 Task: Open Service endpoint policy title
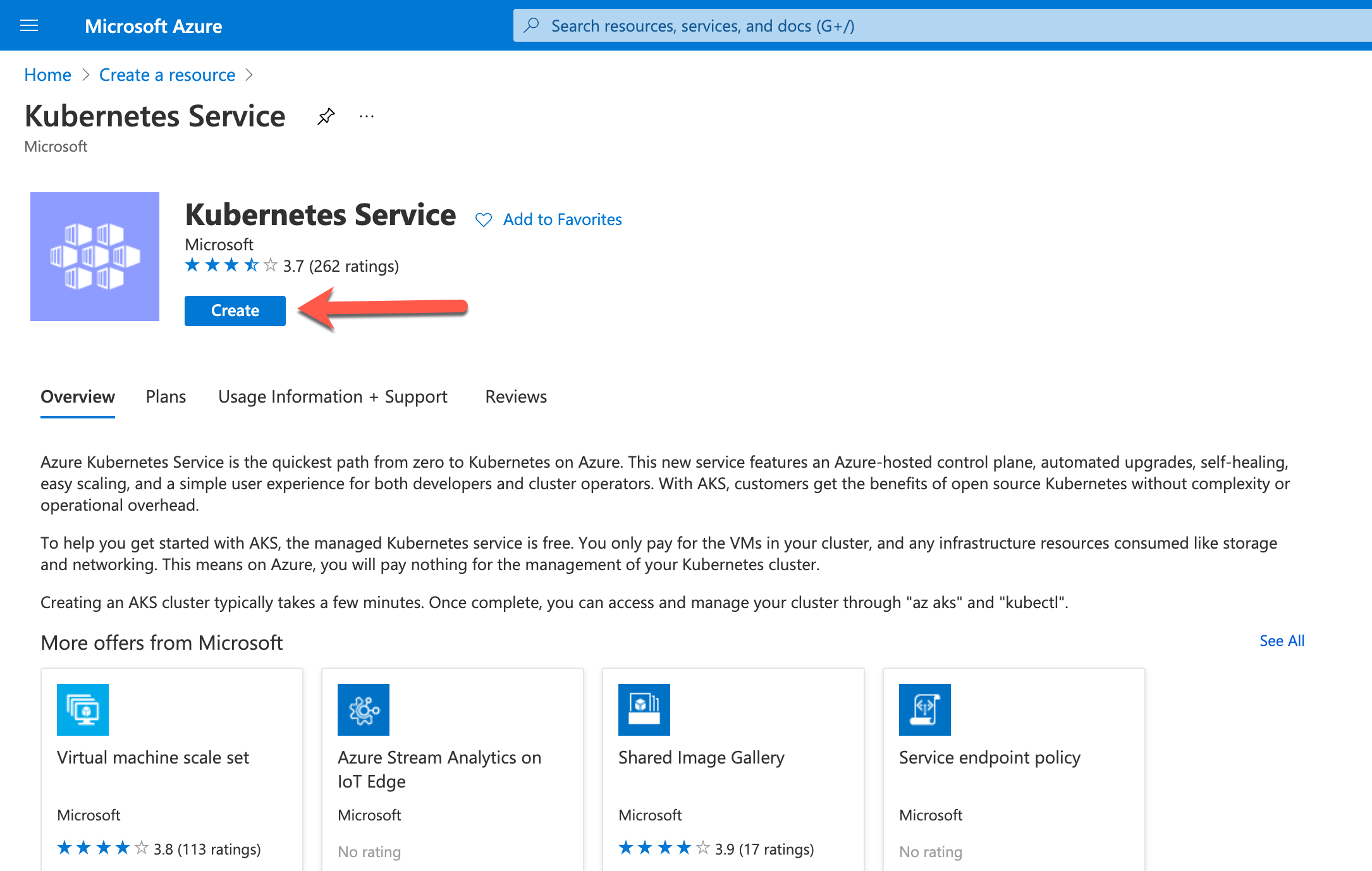tap(989, 757)
